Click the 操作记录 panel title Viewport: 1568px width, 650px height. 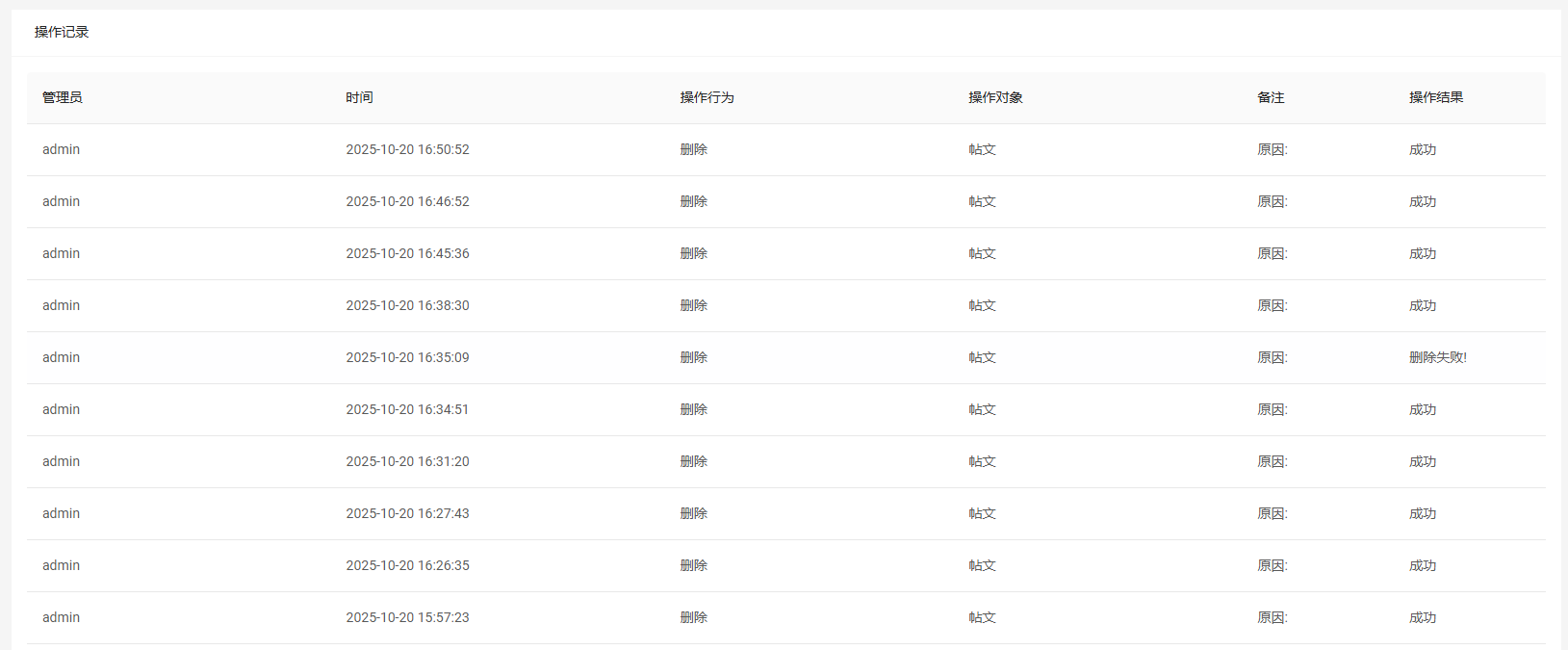(x=62, y=32)
